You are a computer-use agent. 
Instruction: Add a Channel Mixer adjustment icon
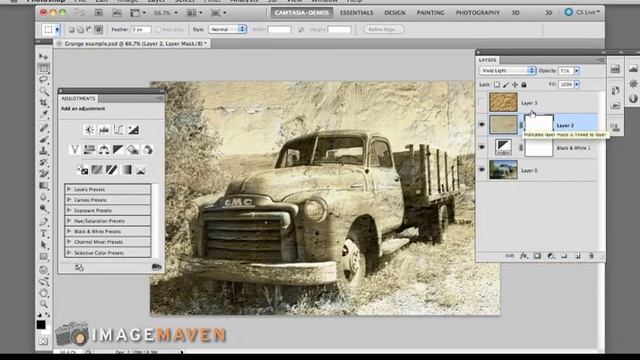[148, 150]
